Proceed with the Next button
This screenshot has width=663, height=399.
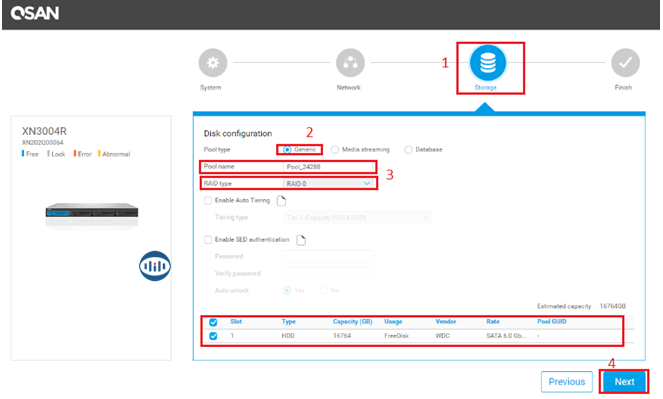625,382
